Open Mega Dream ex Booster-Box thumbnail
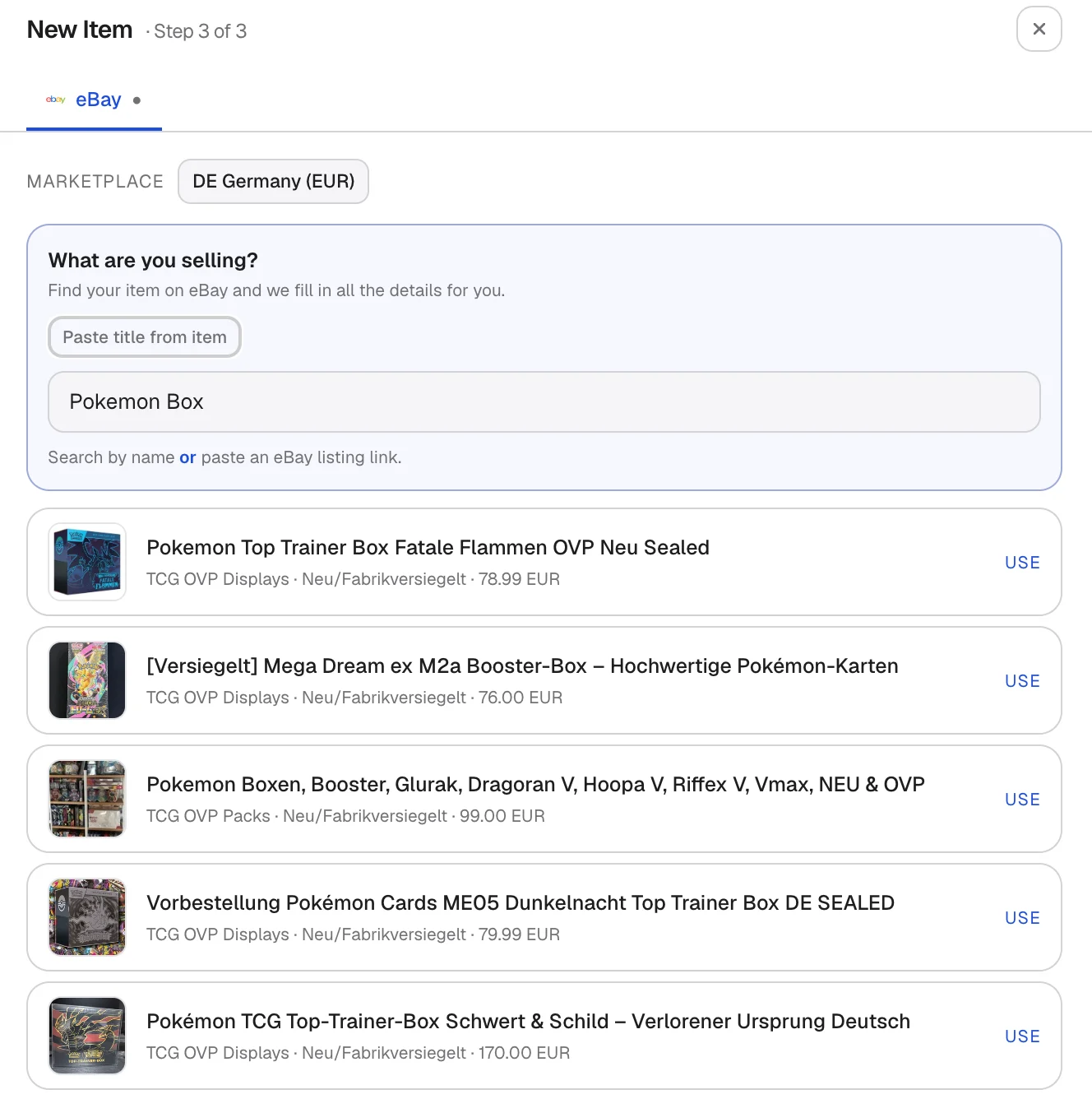Screen dimensions: 1092x1099 click(x=87, y=680)
